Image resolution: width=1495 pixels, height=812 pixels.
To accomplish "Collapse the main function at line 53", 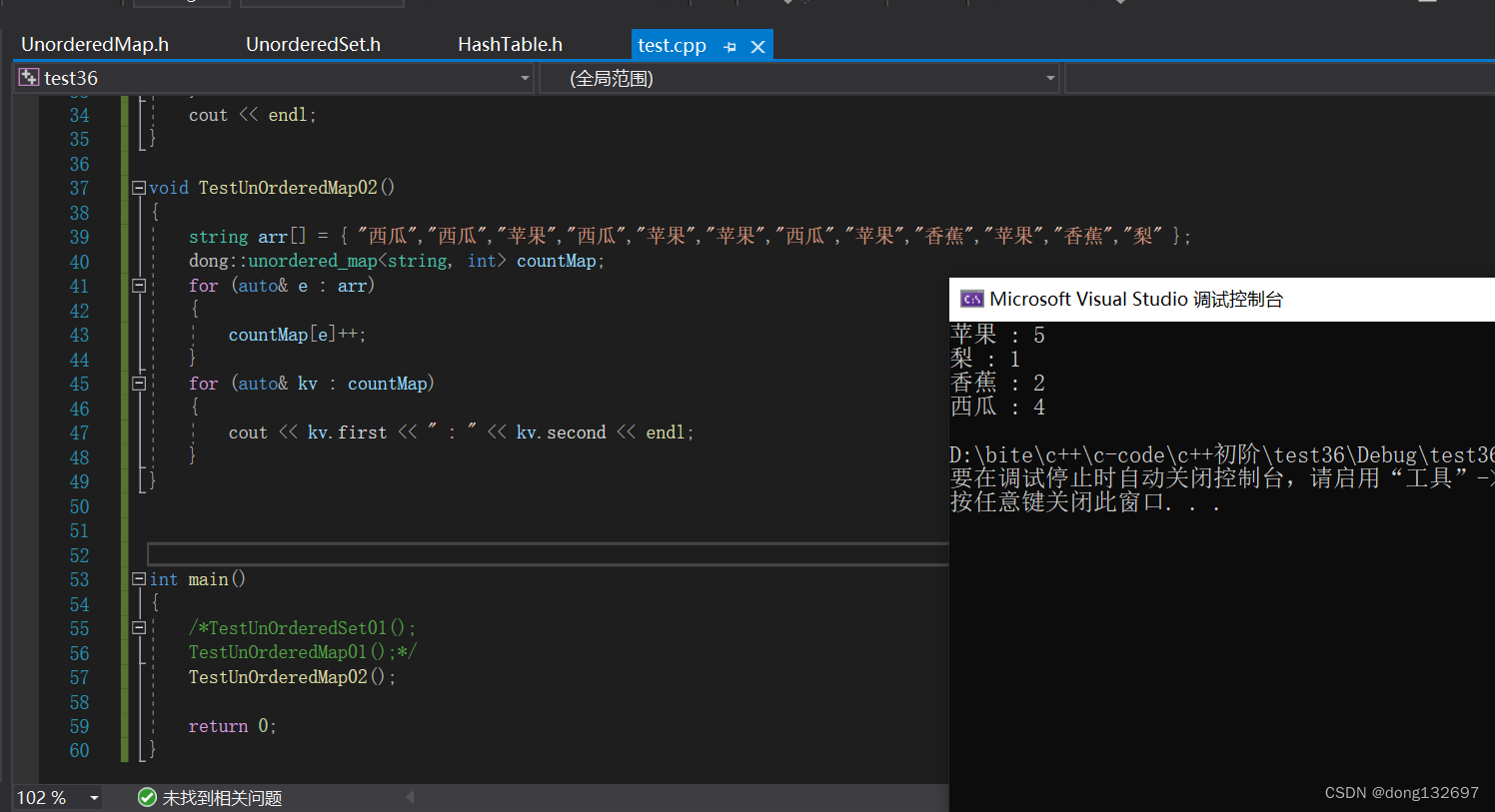I will (139, 579).
